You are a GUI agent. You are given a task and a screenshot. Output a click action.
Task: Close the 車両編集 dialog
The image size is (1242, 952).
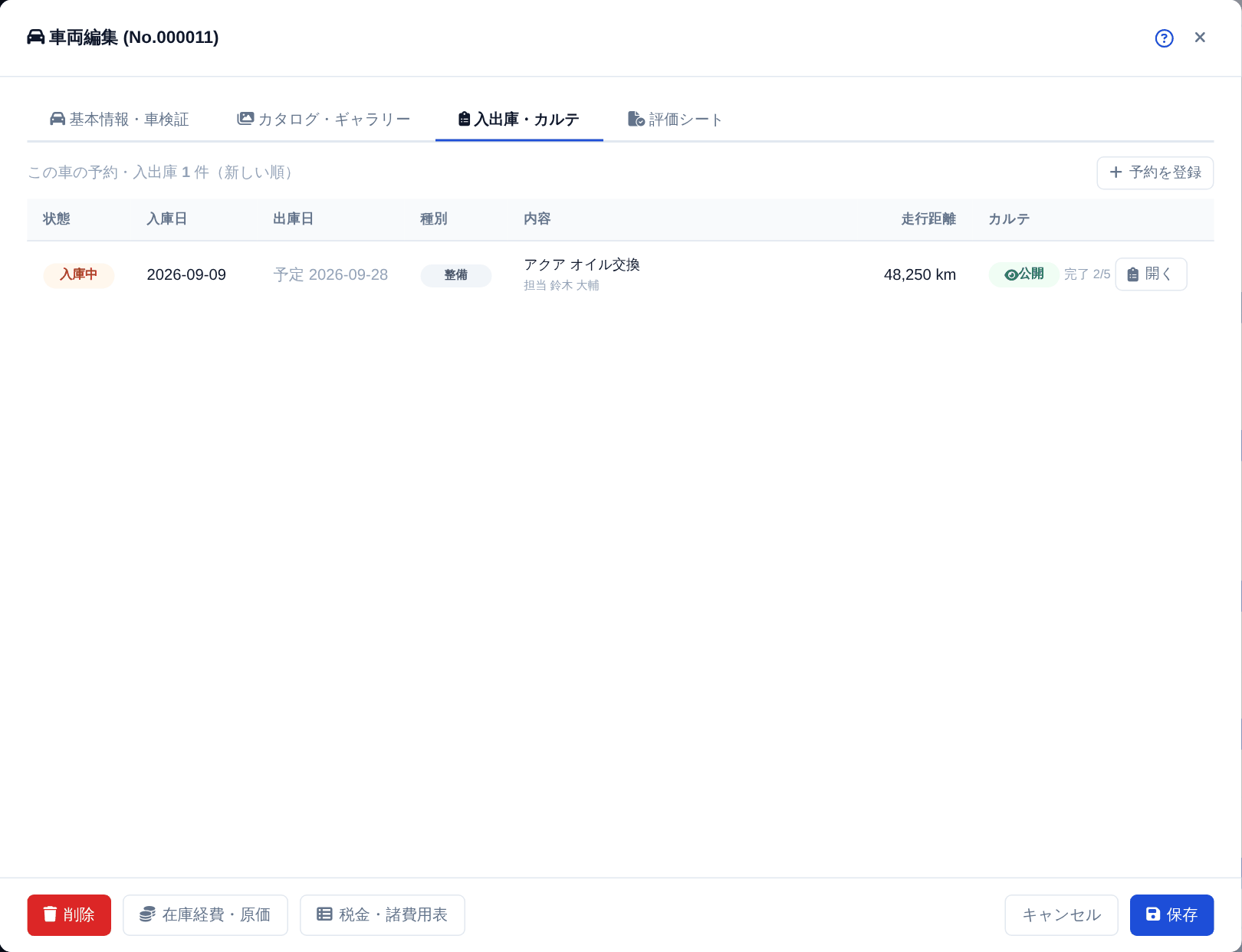point(1200,38)
